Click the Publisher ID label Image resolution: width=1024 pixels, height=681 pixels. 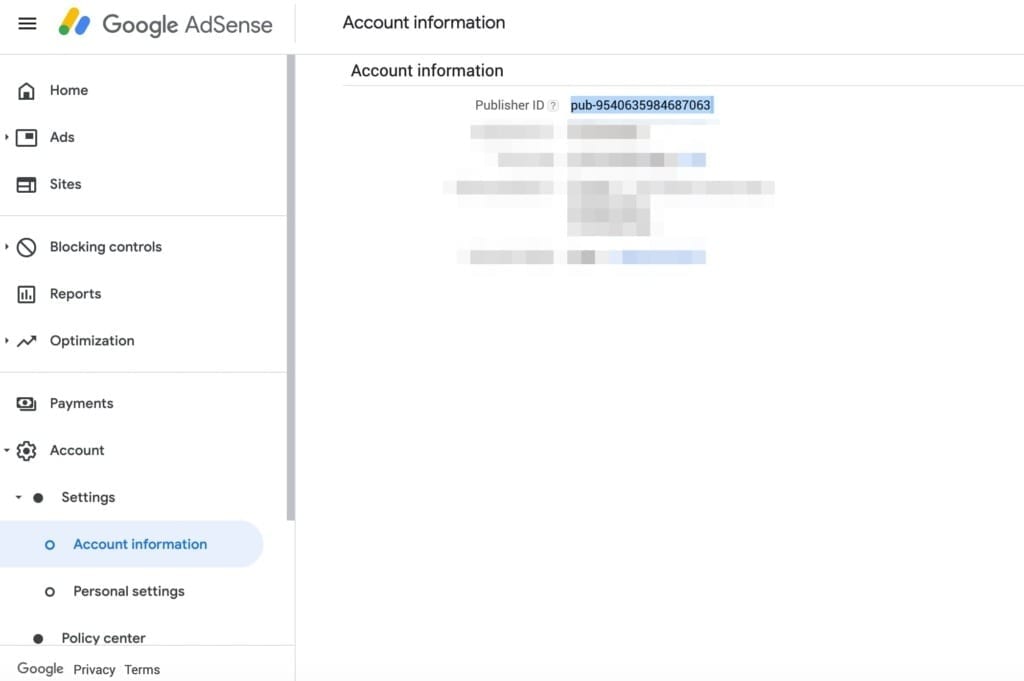click(x=509, y=105)
